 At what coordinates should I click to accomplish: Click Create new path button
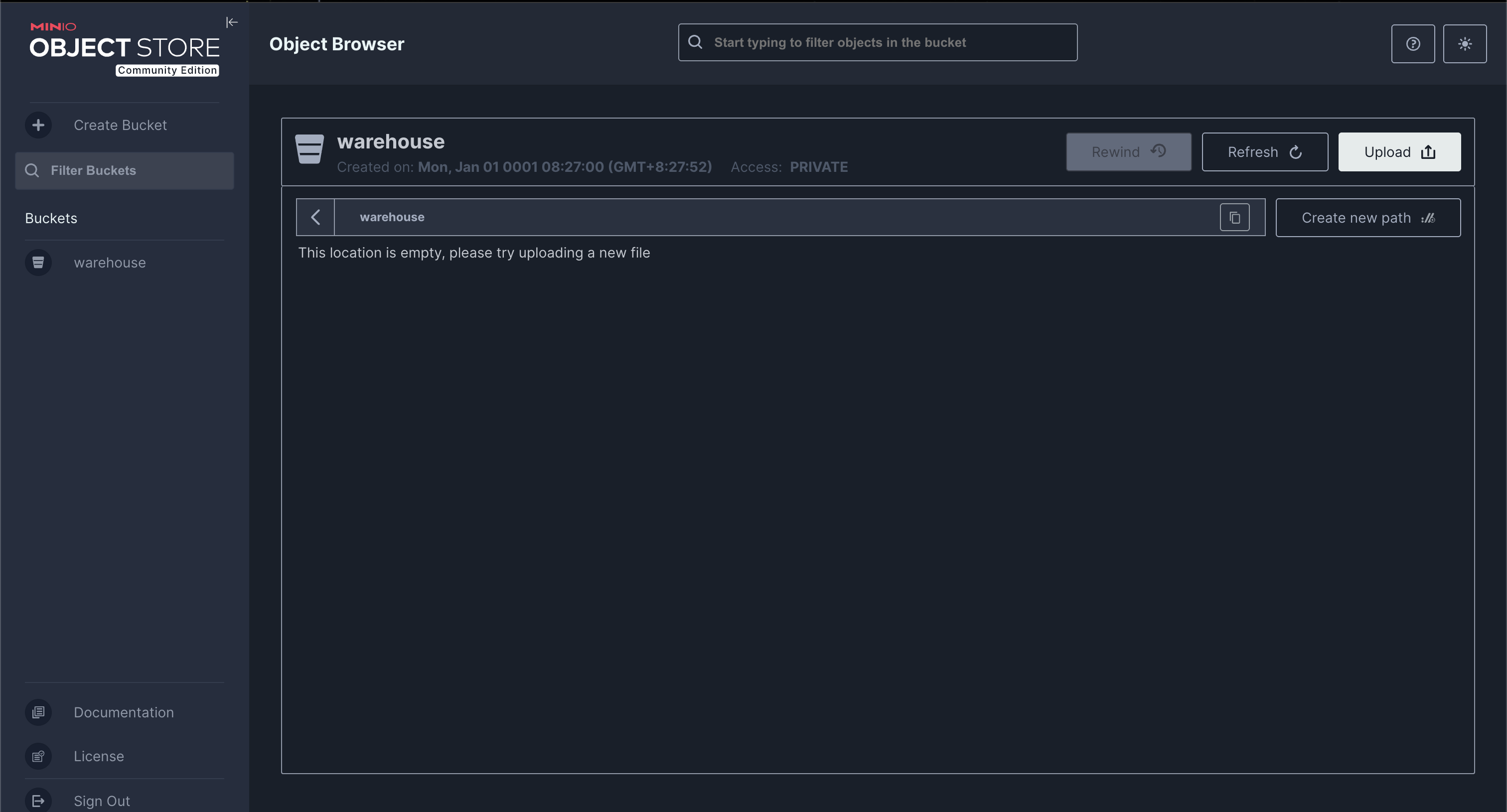pos(1367,218)
